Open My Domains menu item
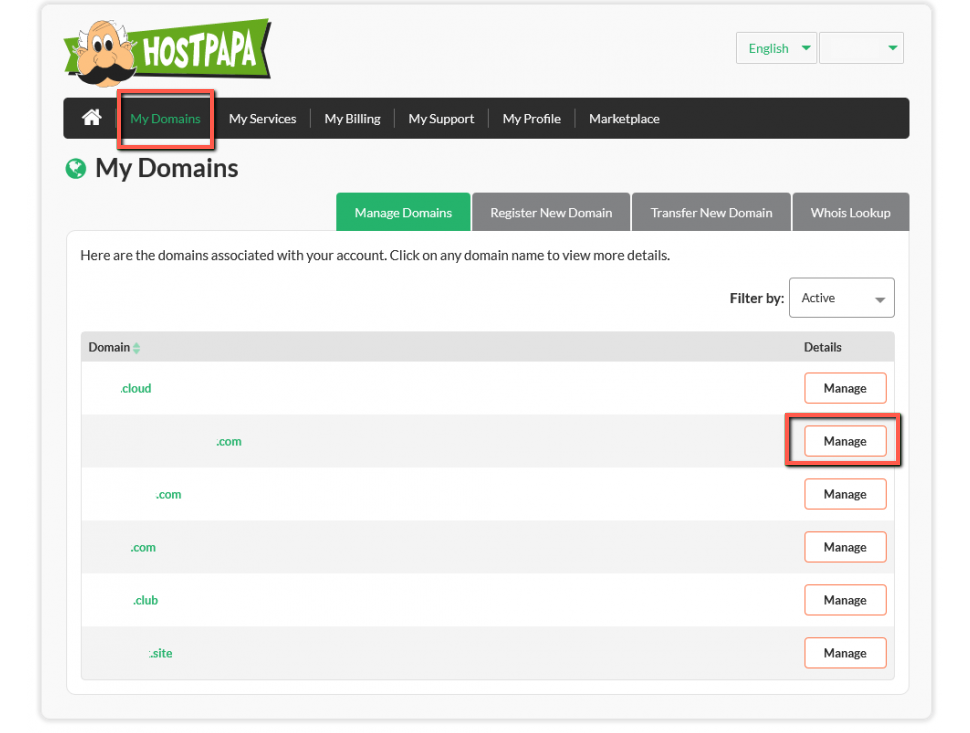Screen dimensions: 970x733 [165, 119]
